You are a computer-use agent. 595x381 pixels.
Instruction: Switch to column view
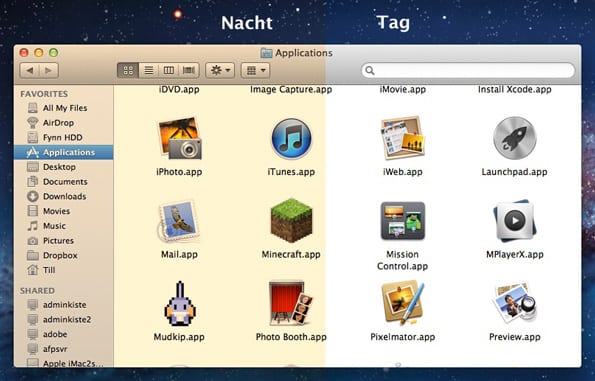pos(169,70)
